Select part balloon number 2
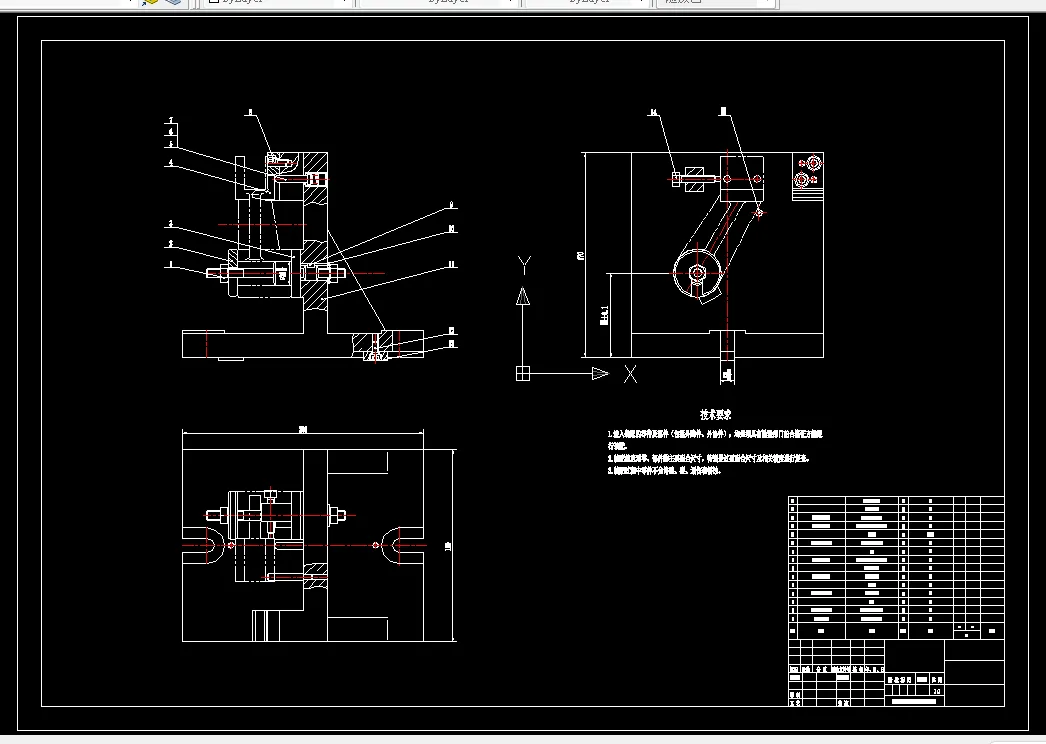This screenshot has width=1046, height=744. (171, 244)
